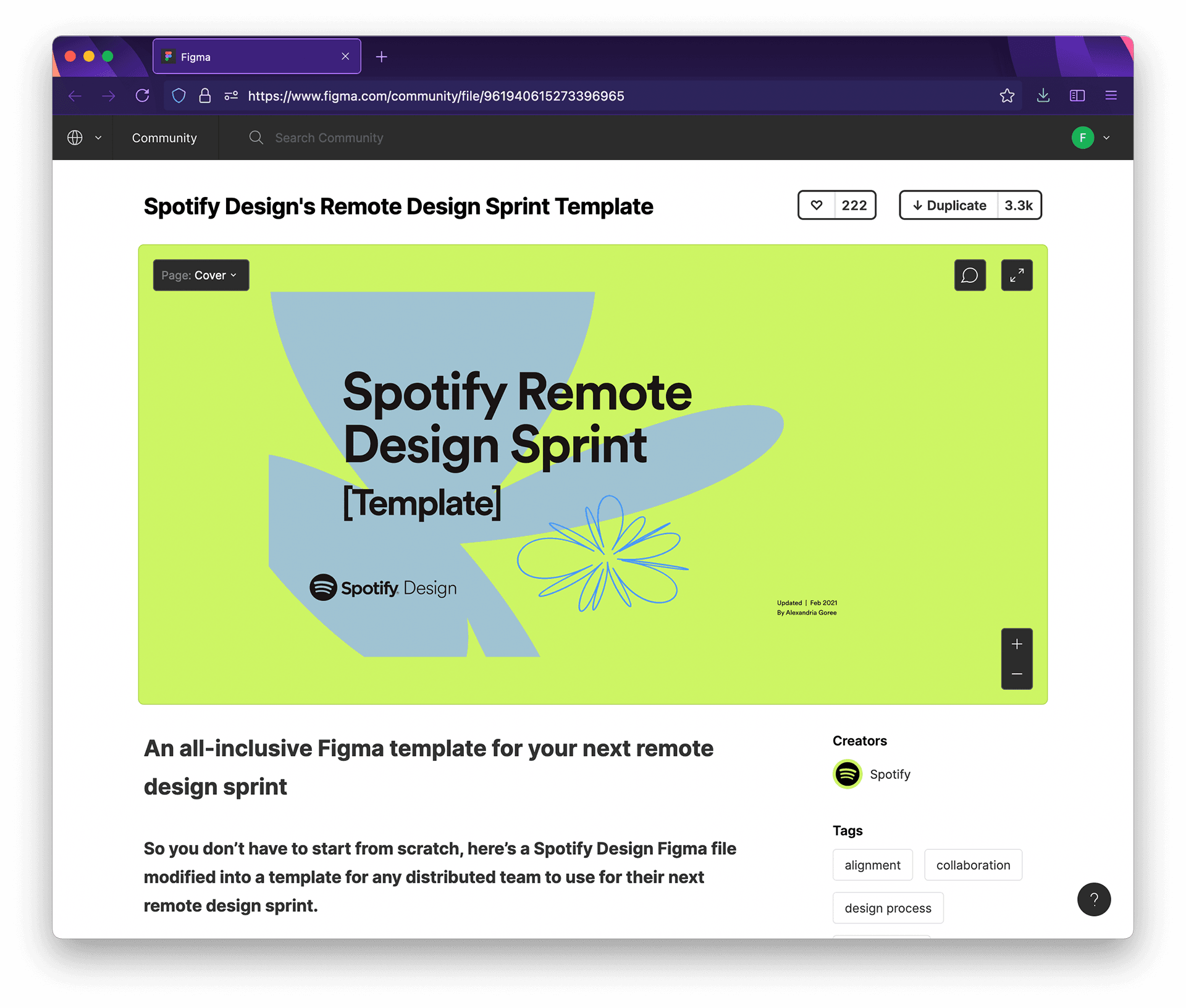The height and width of the screenshot is (1008, 1186).
Task: Click the Tags heading
Action: [847, 831]
